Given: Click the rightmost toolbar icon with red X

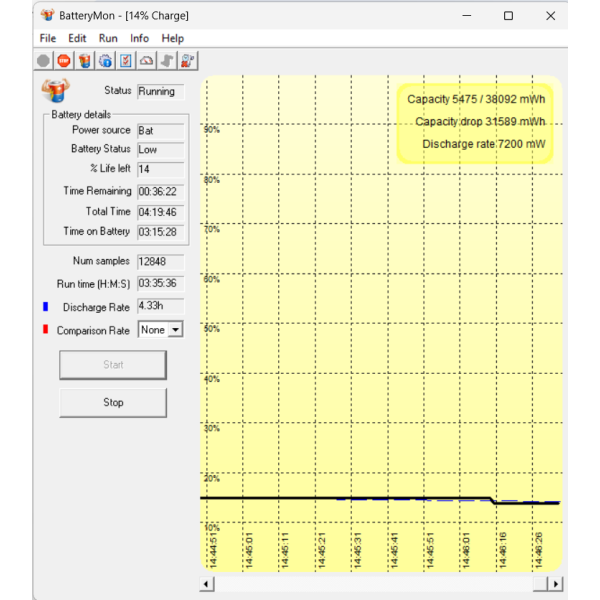Looking at the screenshot, I should [188, 61].
